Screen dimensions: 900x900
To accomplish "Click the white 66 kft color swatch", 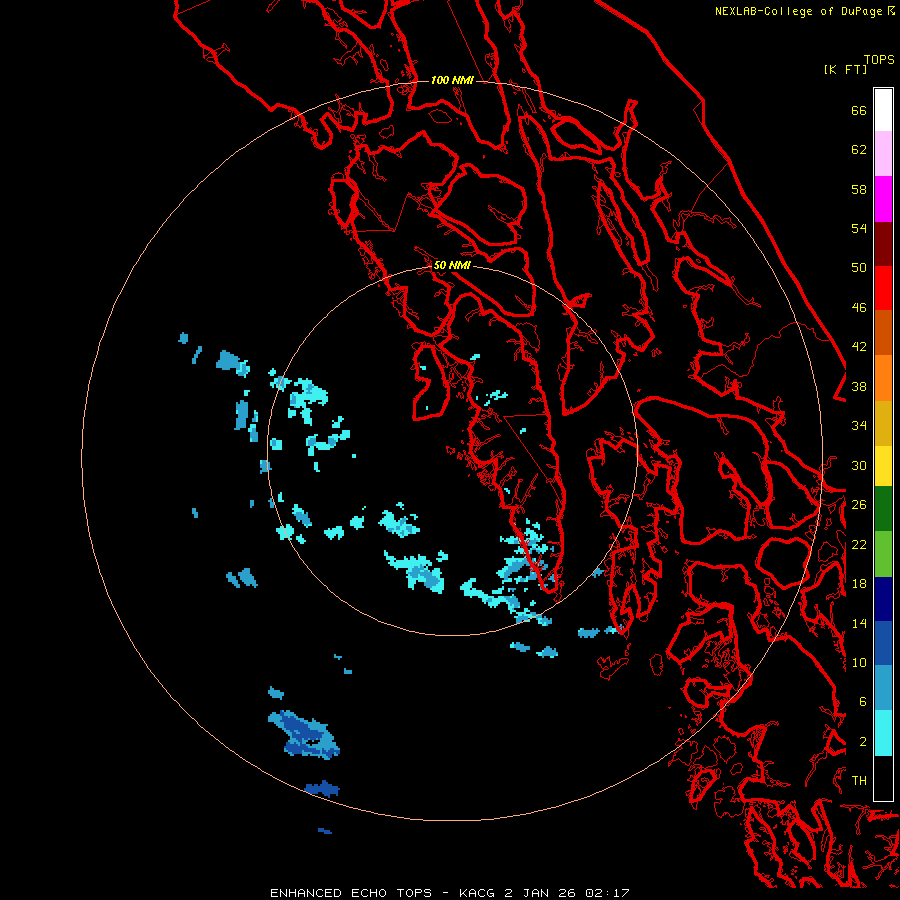I will pyautogui.click(x=883, y=110).
